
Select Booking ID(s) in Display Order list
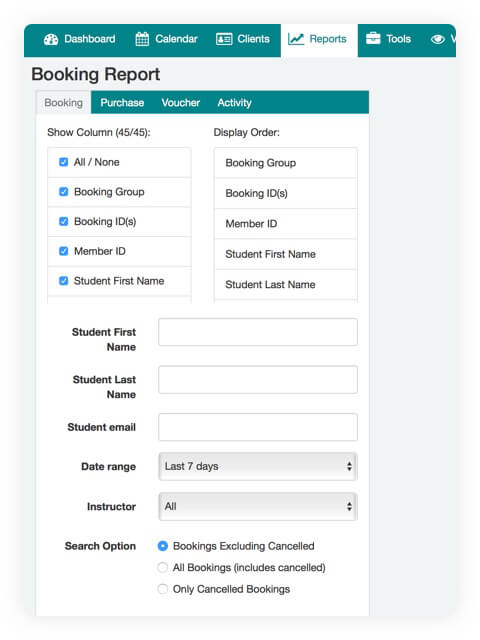pos(286,193)
